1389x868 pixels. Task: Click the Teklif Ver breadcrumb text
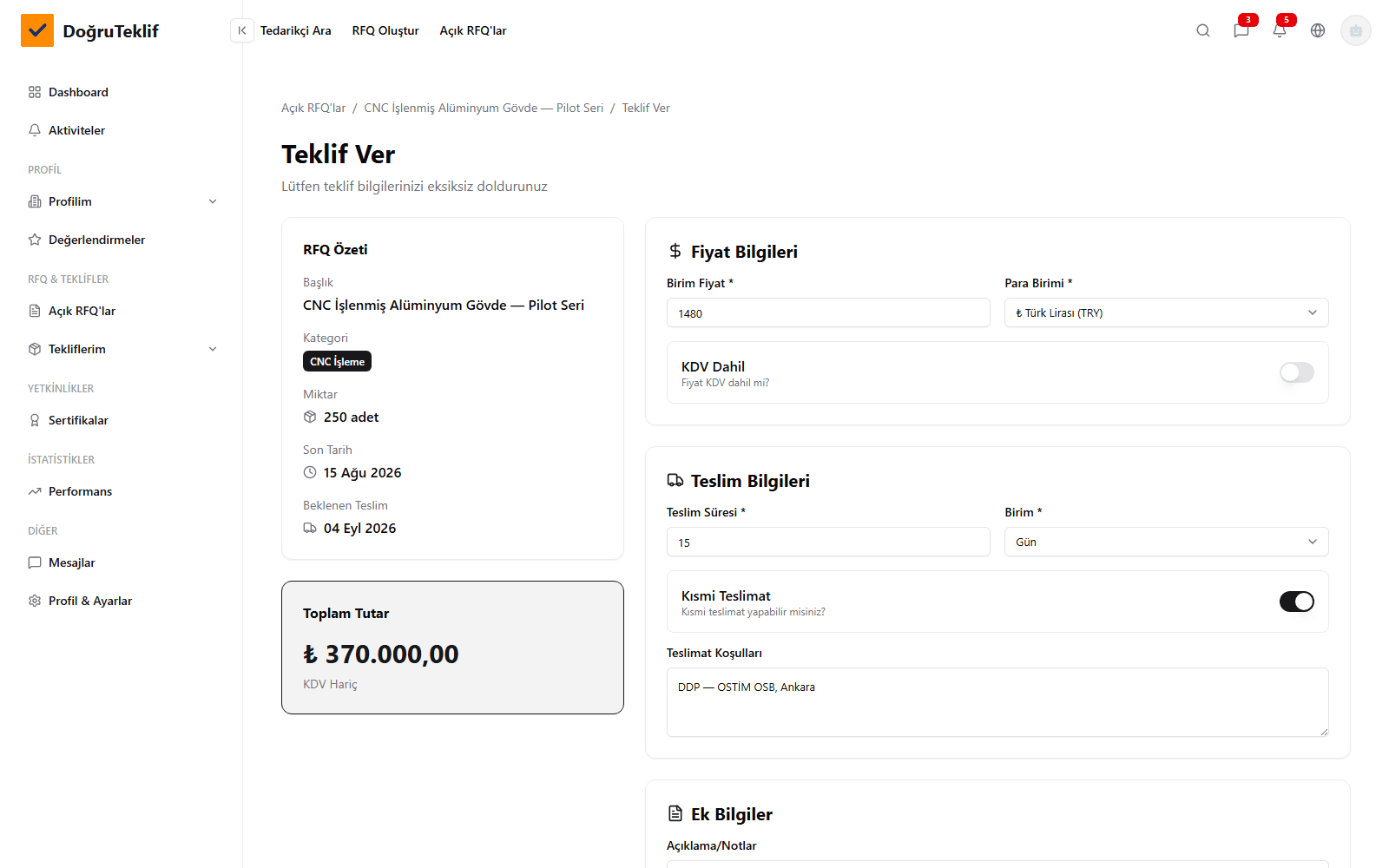[646, 108]
